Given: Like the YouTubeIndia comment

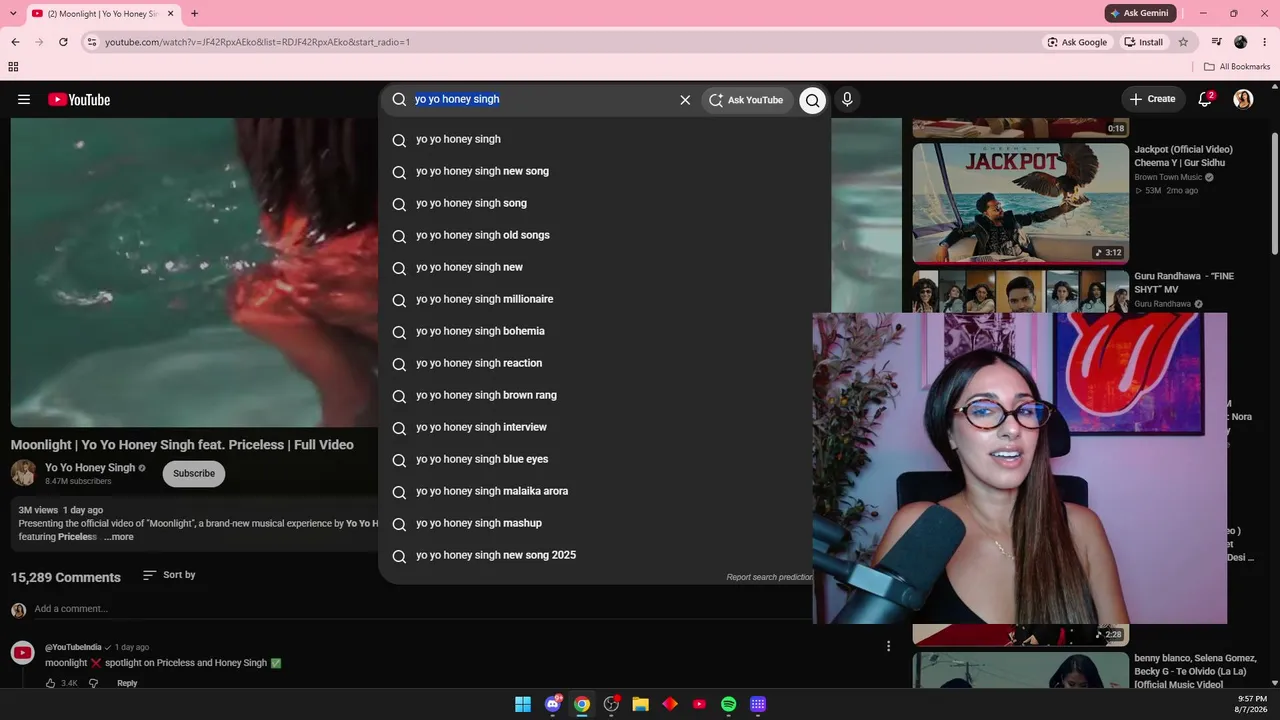Looking at the screenshot, I should tap(50, 683).
